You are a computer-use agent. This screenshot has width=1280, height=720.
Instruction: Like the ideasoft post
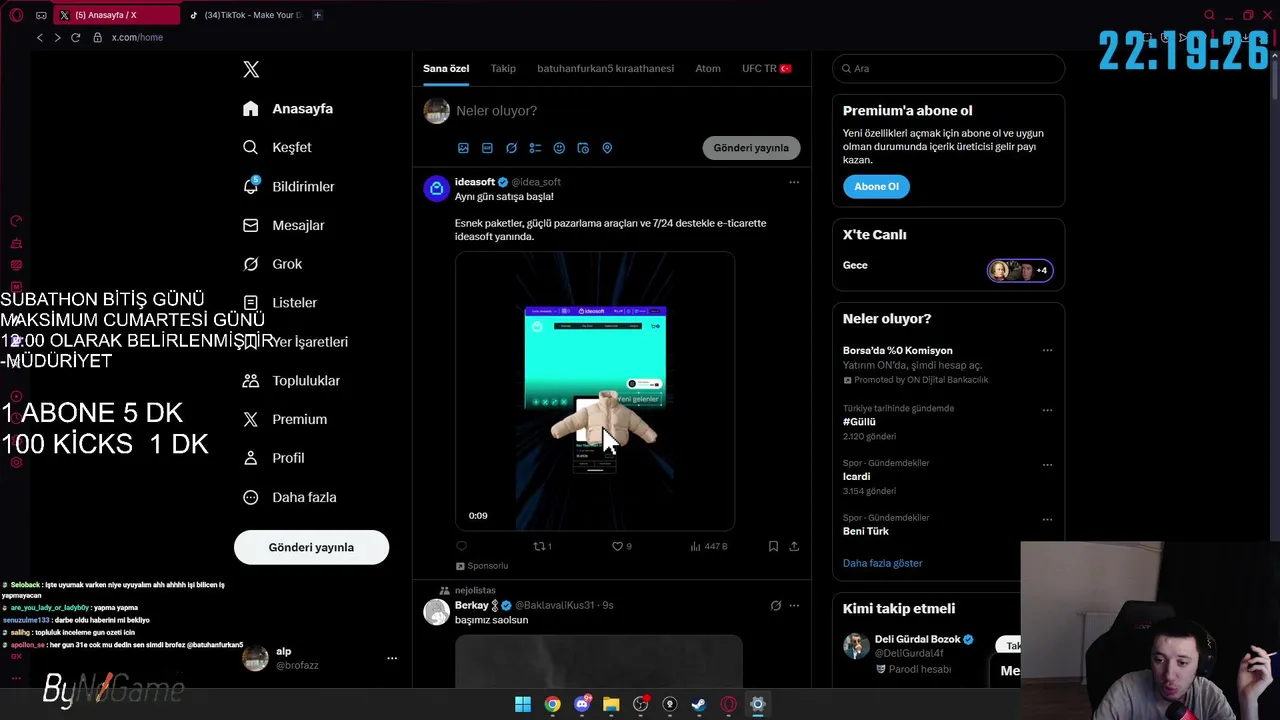[x=622, y=546]
